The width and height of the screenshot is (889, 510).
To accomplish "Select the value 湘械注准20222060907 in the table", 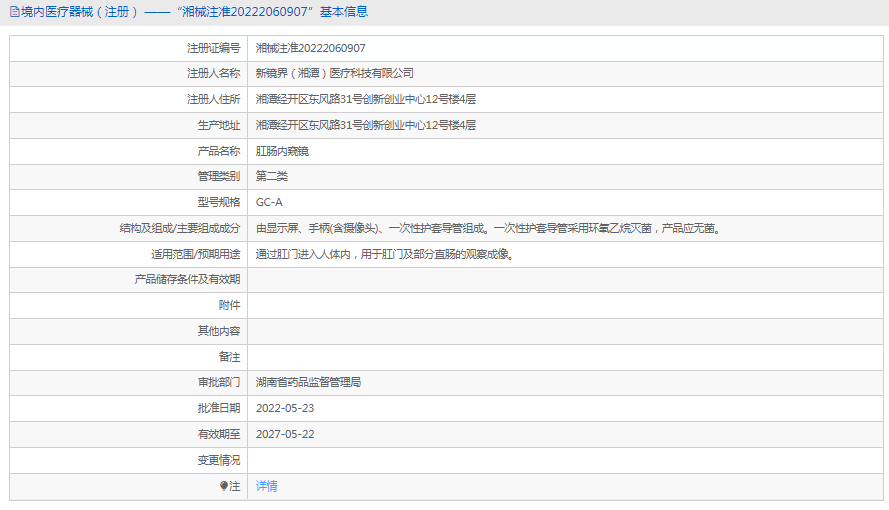I will [x=311, y=48].
